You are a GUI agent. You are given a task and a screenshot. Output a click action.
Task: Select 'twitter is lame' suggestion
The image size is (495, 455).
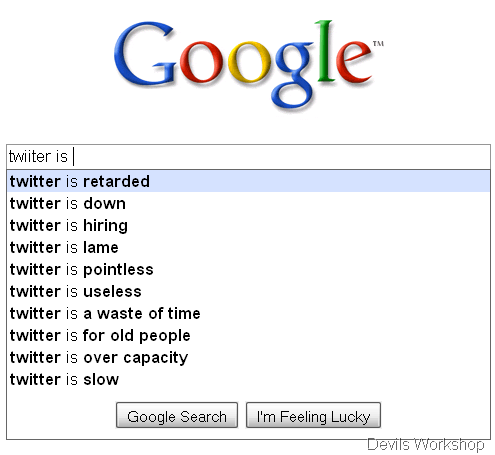coord(248,247)
